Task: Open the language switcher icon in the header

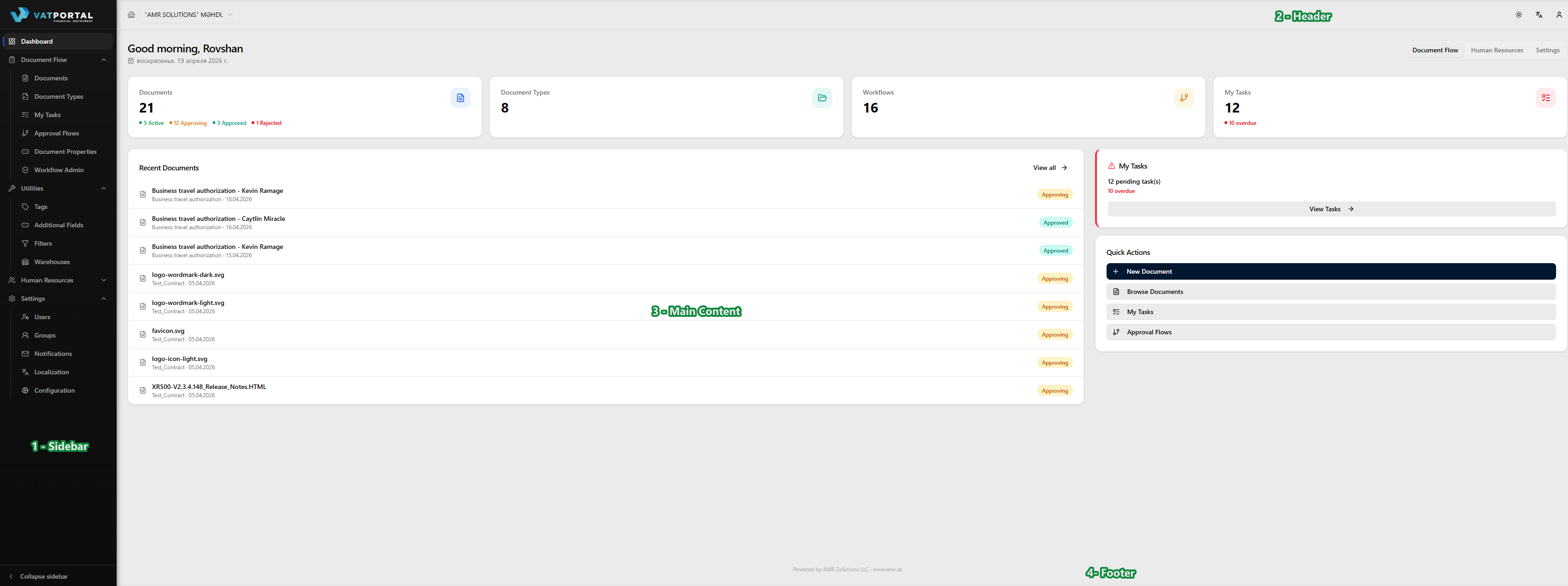Action: click(x=1539, y=15)
